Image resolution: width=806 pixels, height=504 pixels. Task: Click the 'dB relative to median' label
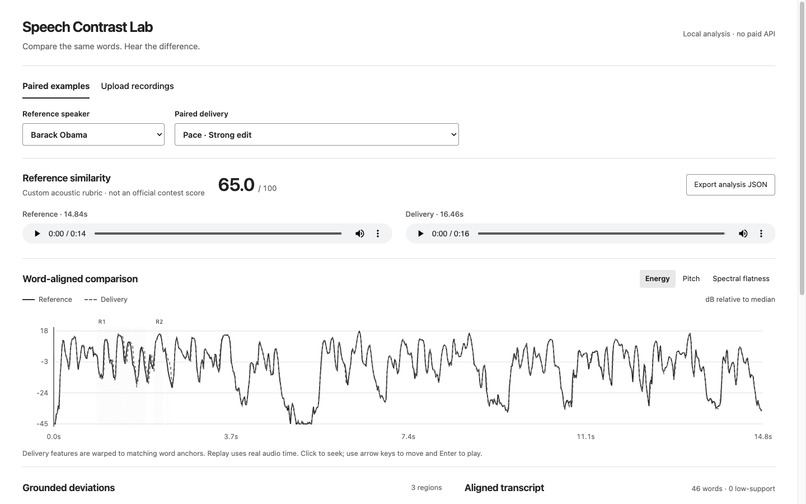pos(740,299)
